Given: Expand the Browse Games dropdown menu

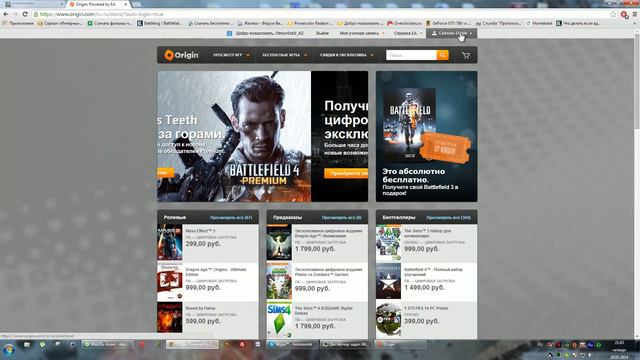Looking at the screenshot, I should (231, 55).
